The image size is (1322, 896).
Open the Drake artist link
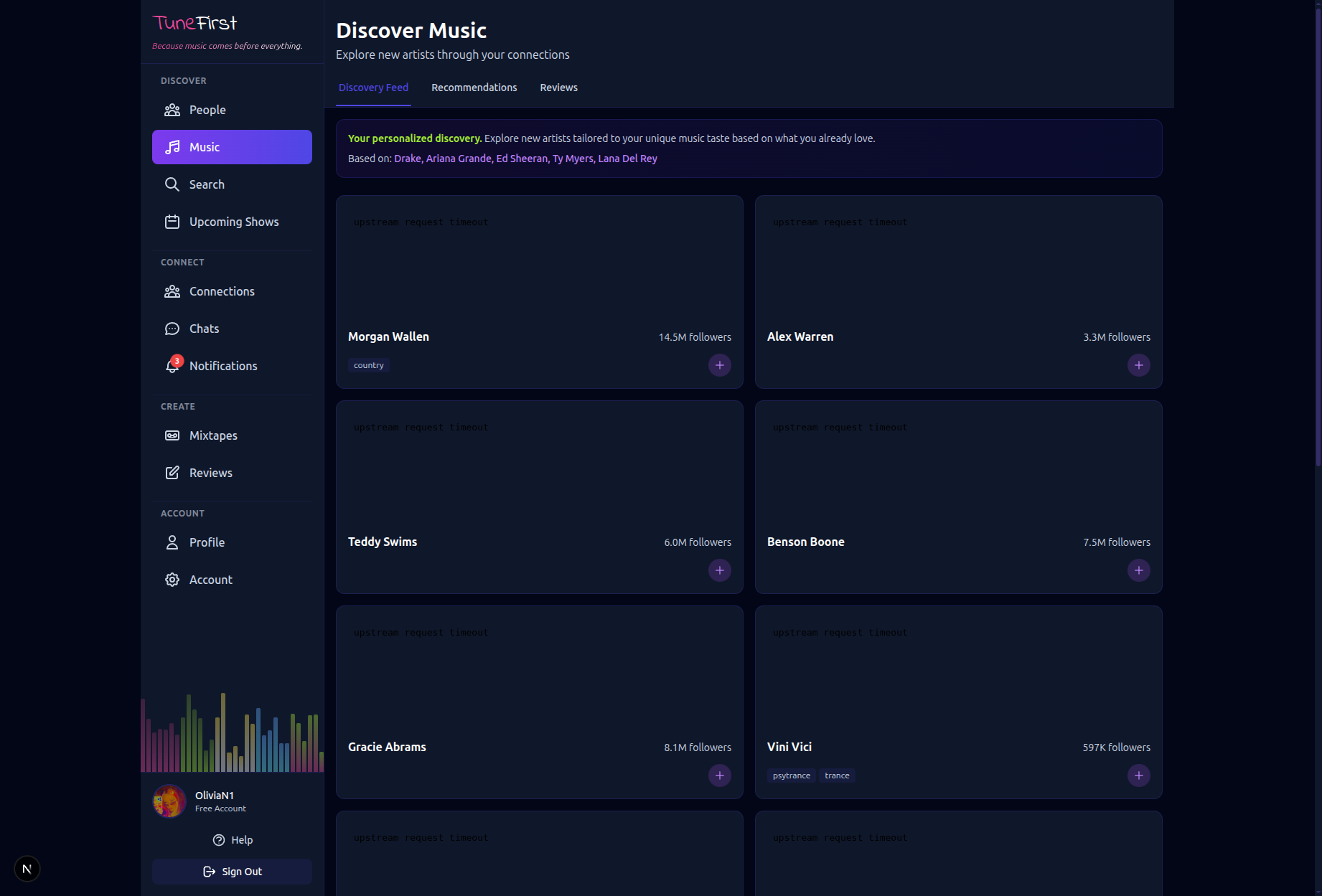407,158
